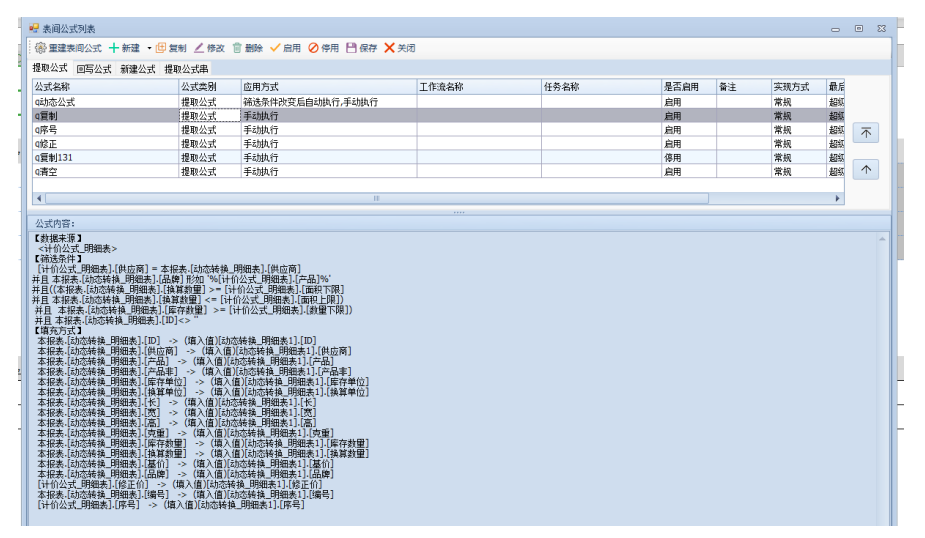
Task: Open the dropdown arrow next to 新建
Action: coord(149,48)
